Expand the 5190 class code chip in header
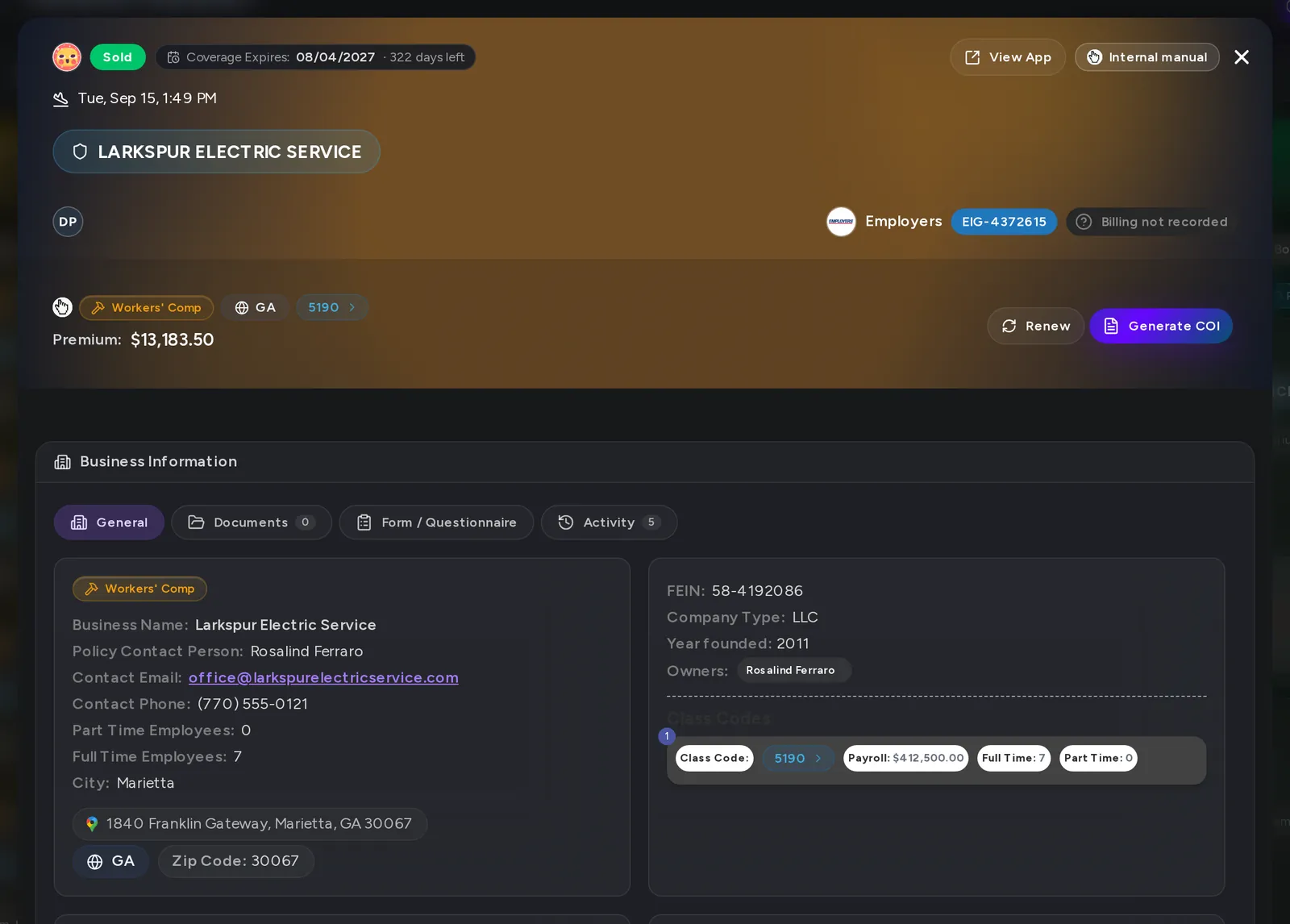The width and height of the screenshot is (1290, 924). click(332, 307)
